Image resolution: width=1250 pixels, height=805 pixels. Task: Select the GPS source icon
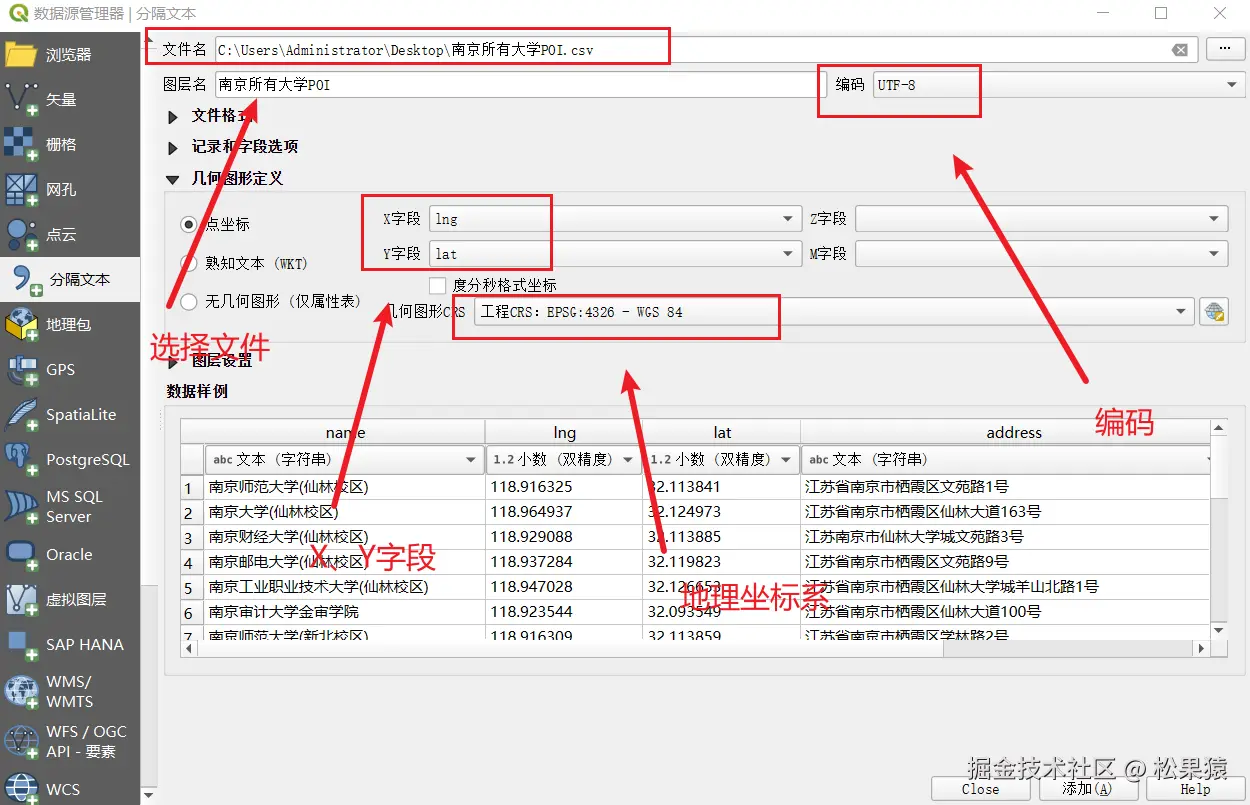click(x=21, y=369)
